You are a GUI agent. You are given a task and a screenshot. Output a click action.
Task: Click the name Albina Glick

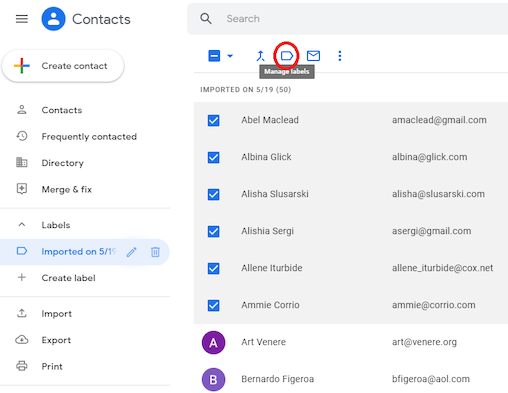point(266,157)
